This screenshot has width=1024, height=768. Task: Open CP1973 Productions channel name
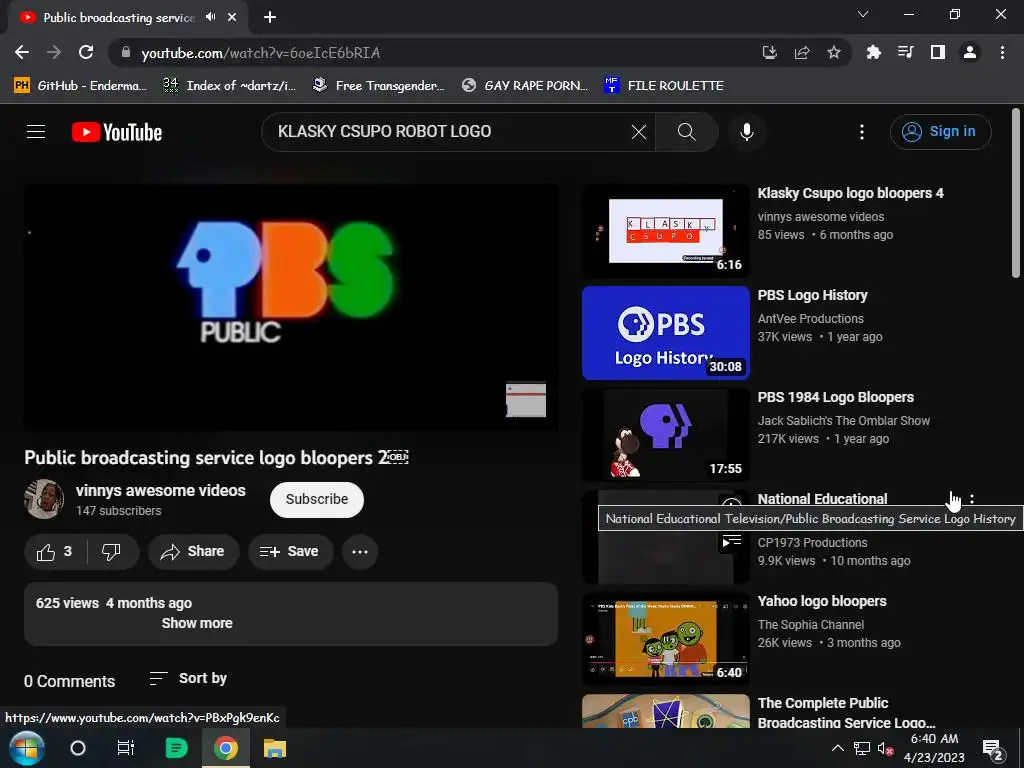pos(812,543)
